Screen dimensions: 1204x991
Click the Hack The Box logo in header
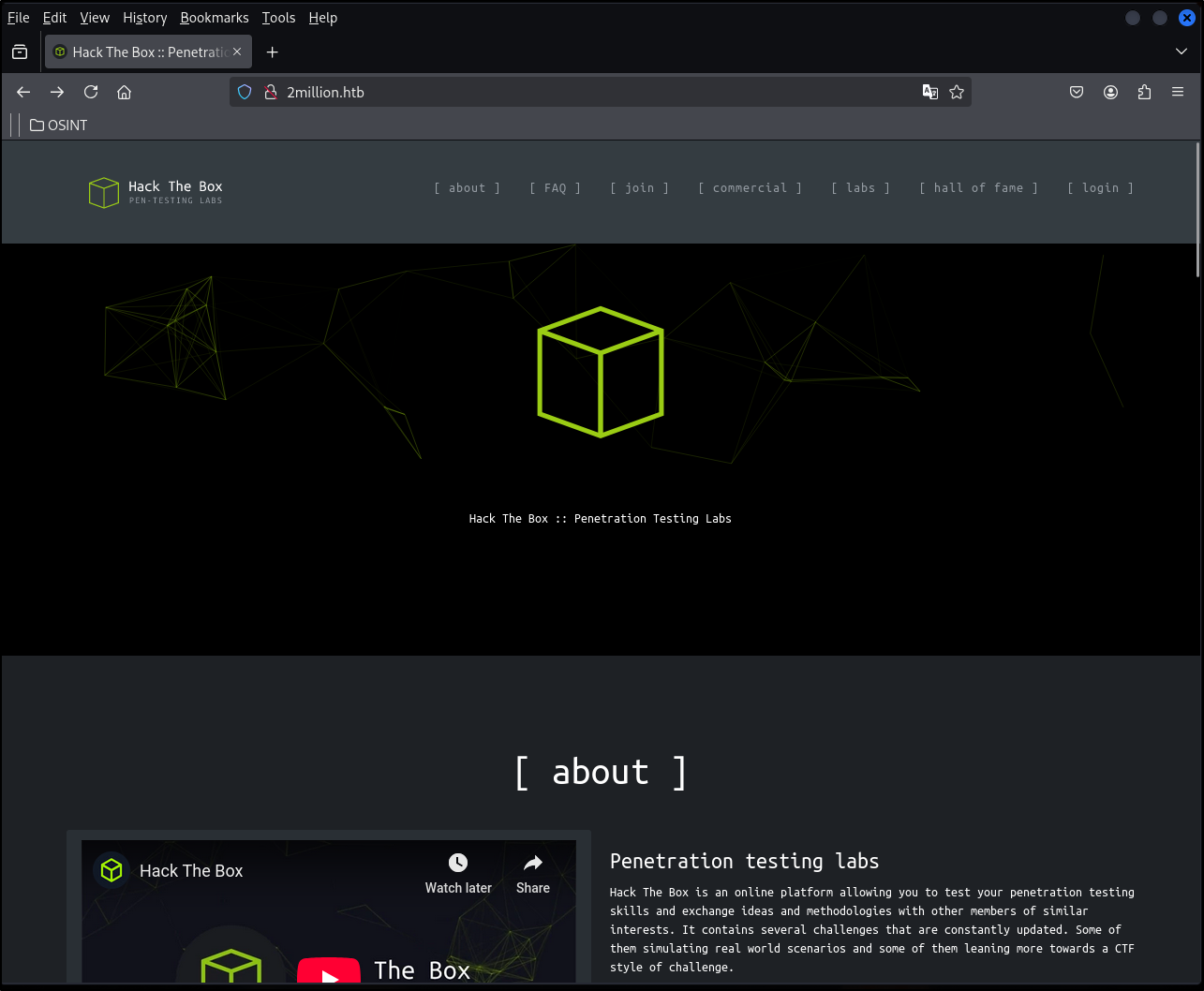[x=156, y=192]
